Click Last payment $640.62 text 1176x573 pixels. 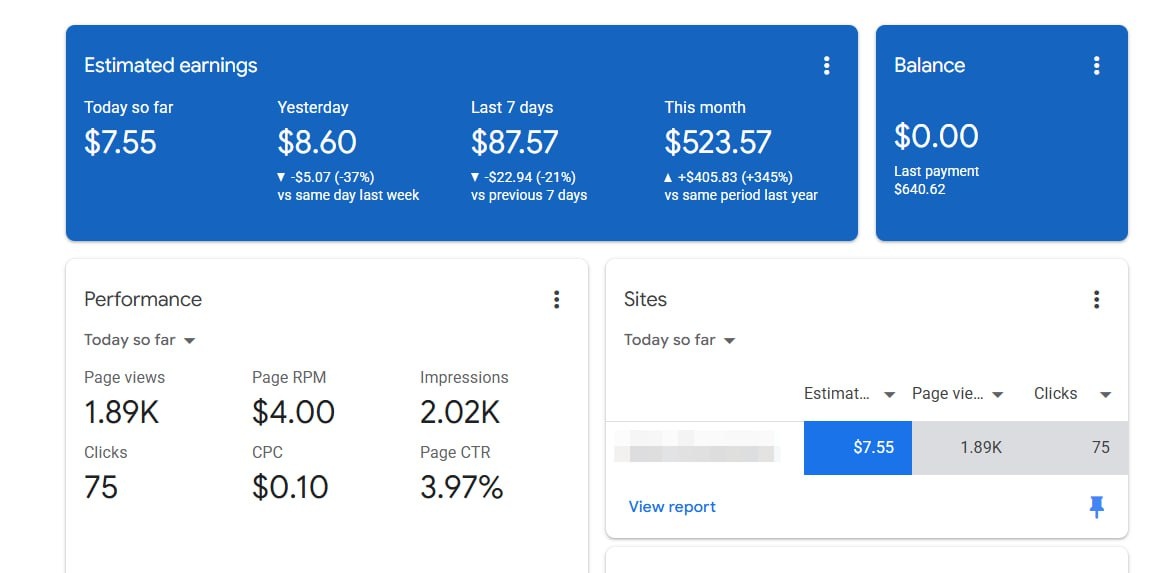(936, 180)
